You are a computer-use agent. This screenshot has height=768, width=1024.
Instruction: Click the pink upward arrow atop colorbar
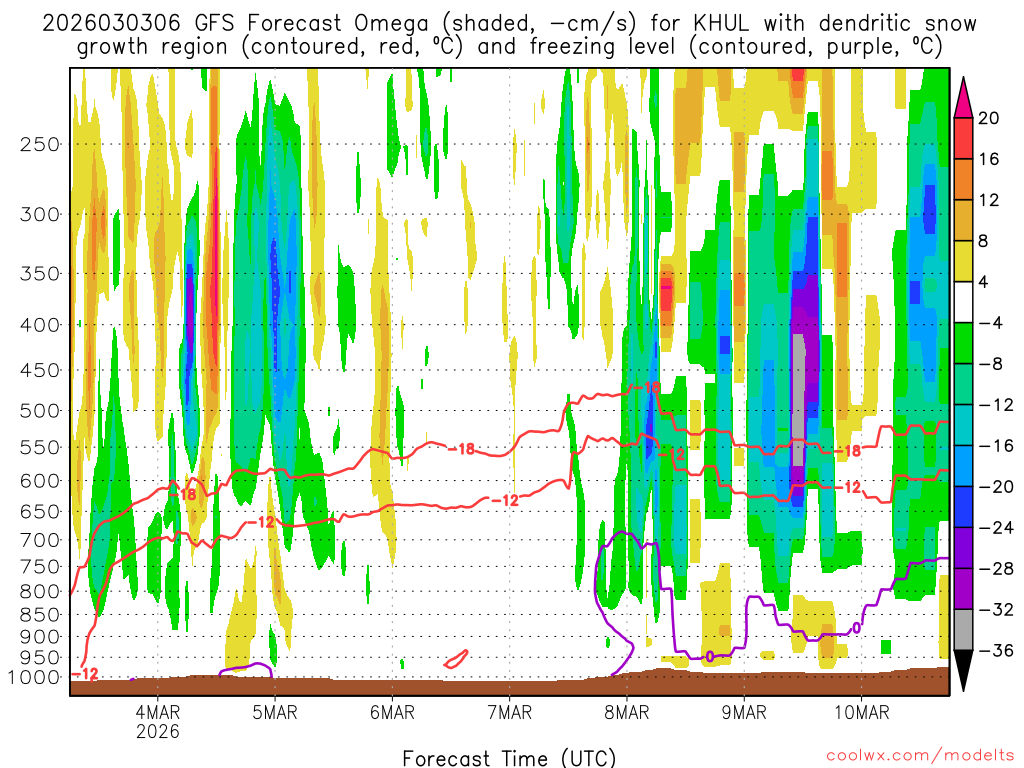click(x=963, y=98)
